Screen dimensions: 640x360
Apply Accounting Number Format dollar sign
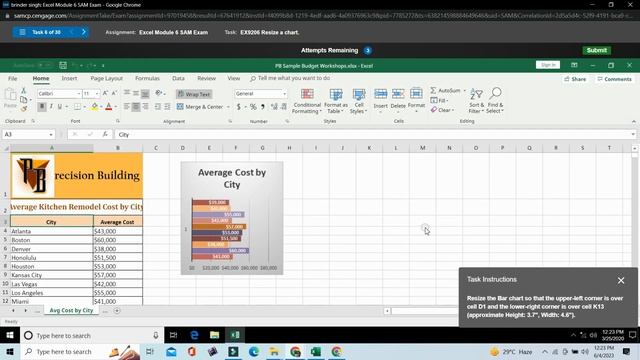pyautogui.click(x=238, y=107)
